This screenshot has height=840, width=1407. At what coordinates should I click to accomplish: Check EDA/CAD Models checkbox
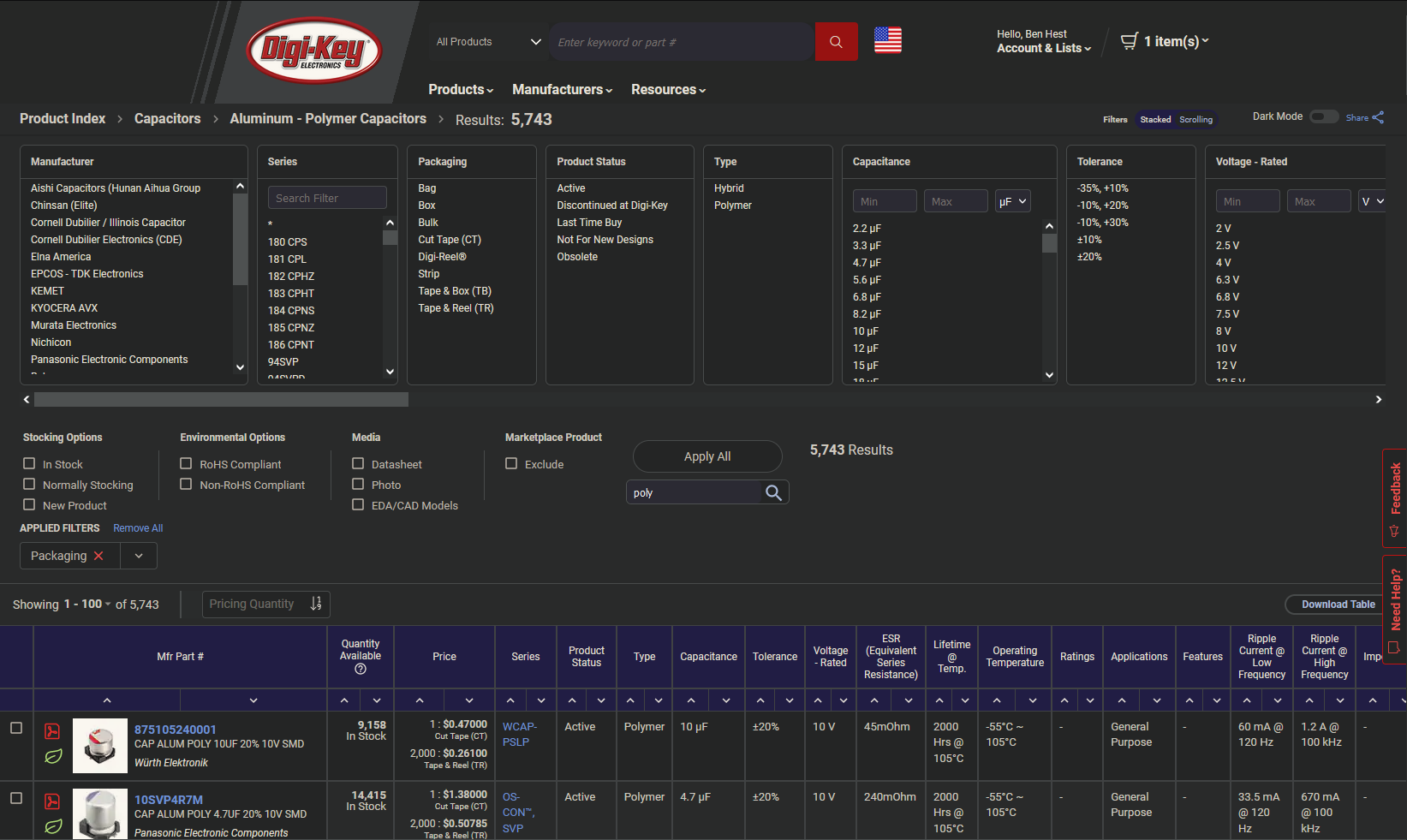click(x=358, y=504)
